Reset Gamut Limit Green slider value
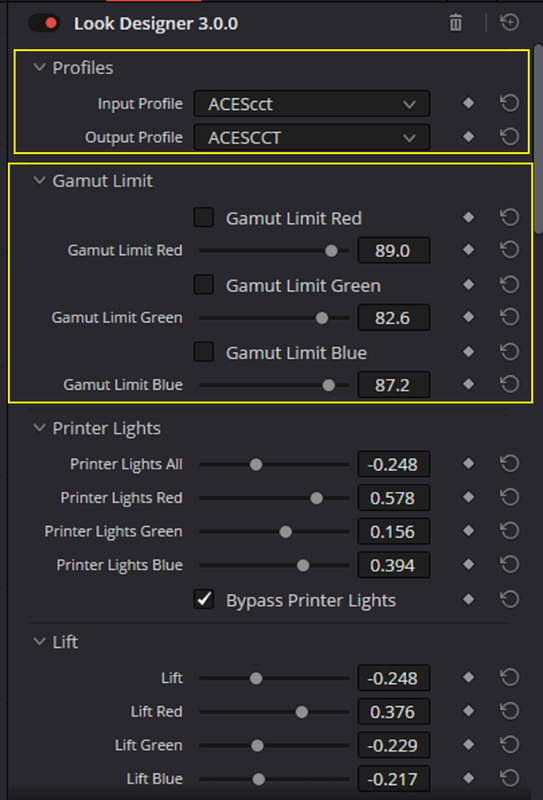The height and width of the screenshot is (800, 543). [x=509, y=317]
